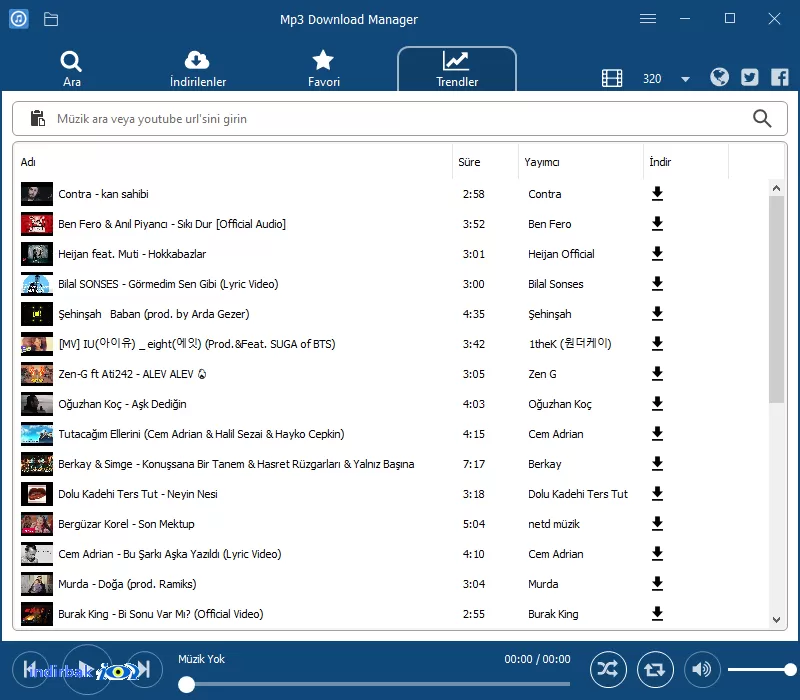Click the volume slider handle
The image size is (800, 700).
[790, 669]
